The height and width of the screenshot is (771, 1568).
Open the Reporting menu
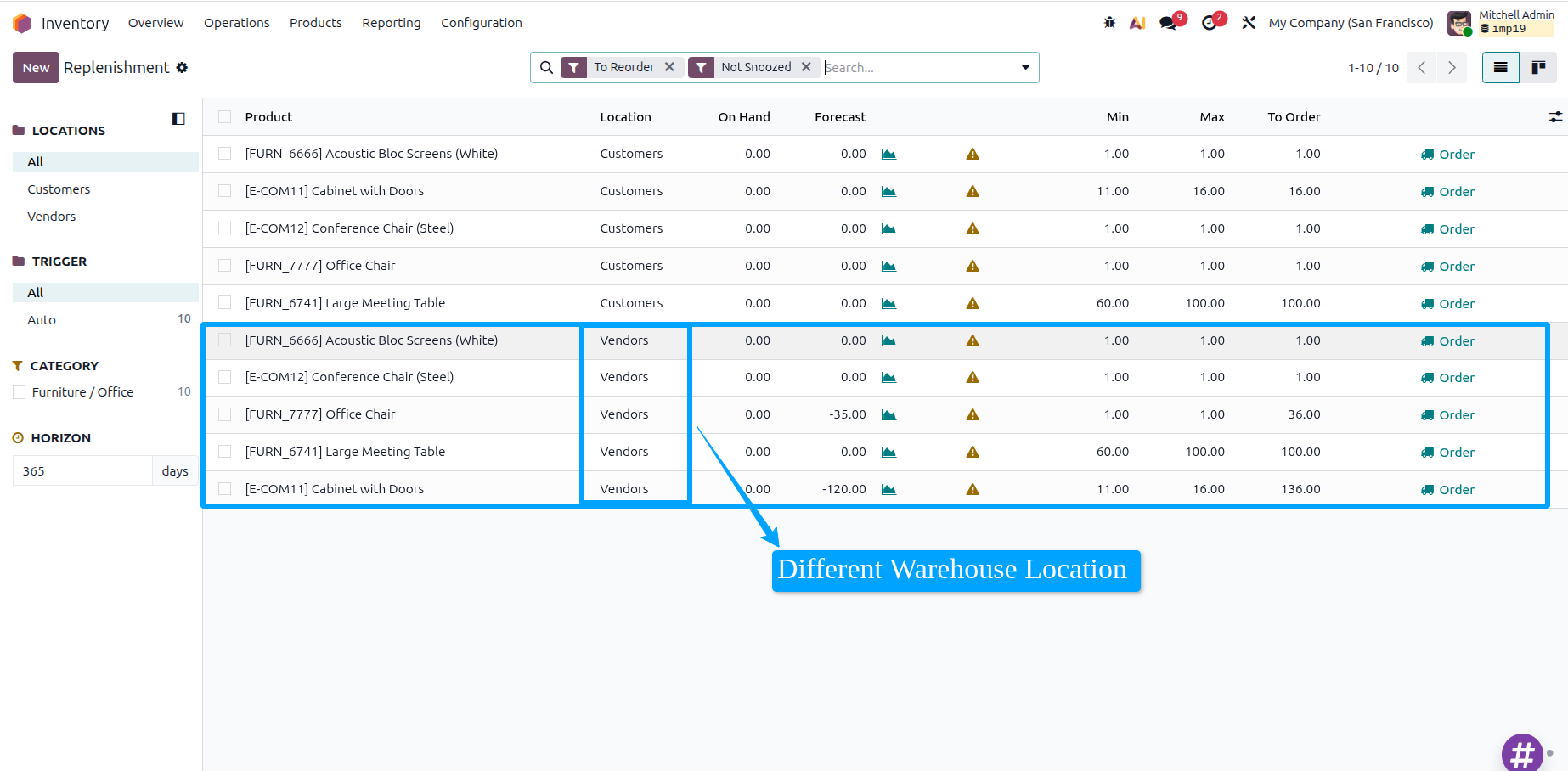[x=391, y=23]
